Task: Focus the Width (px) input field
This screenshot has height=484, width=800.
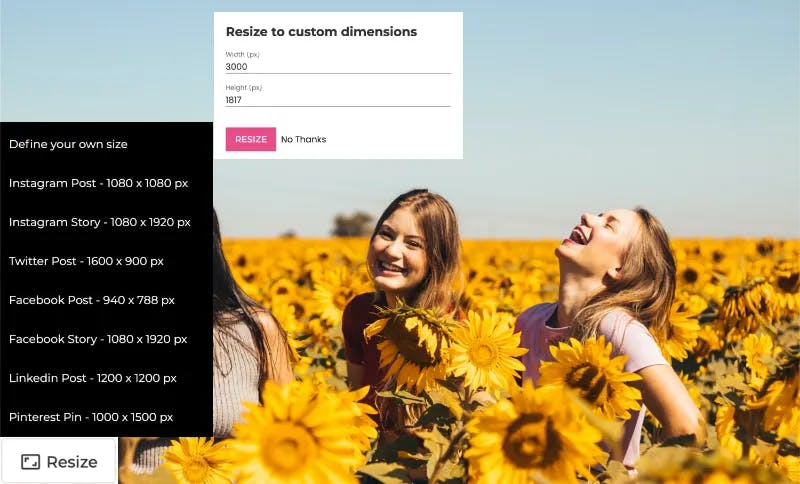Action: point(338,67)
